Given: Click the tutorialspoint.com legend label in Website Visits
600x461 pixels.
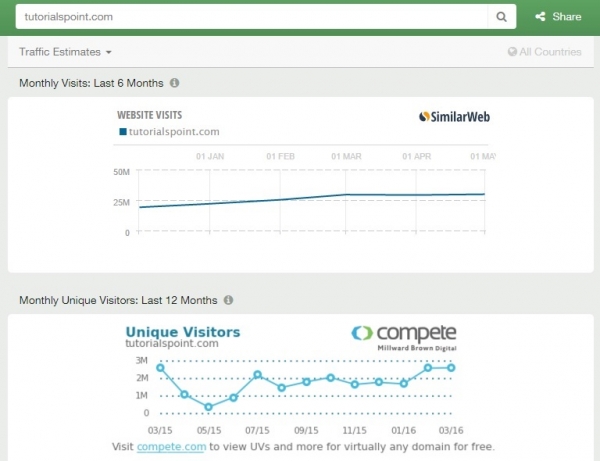Looking at the screenshot, I should (x=174, y=132).
